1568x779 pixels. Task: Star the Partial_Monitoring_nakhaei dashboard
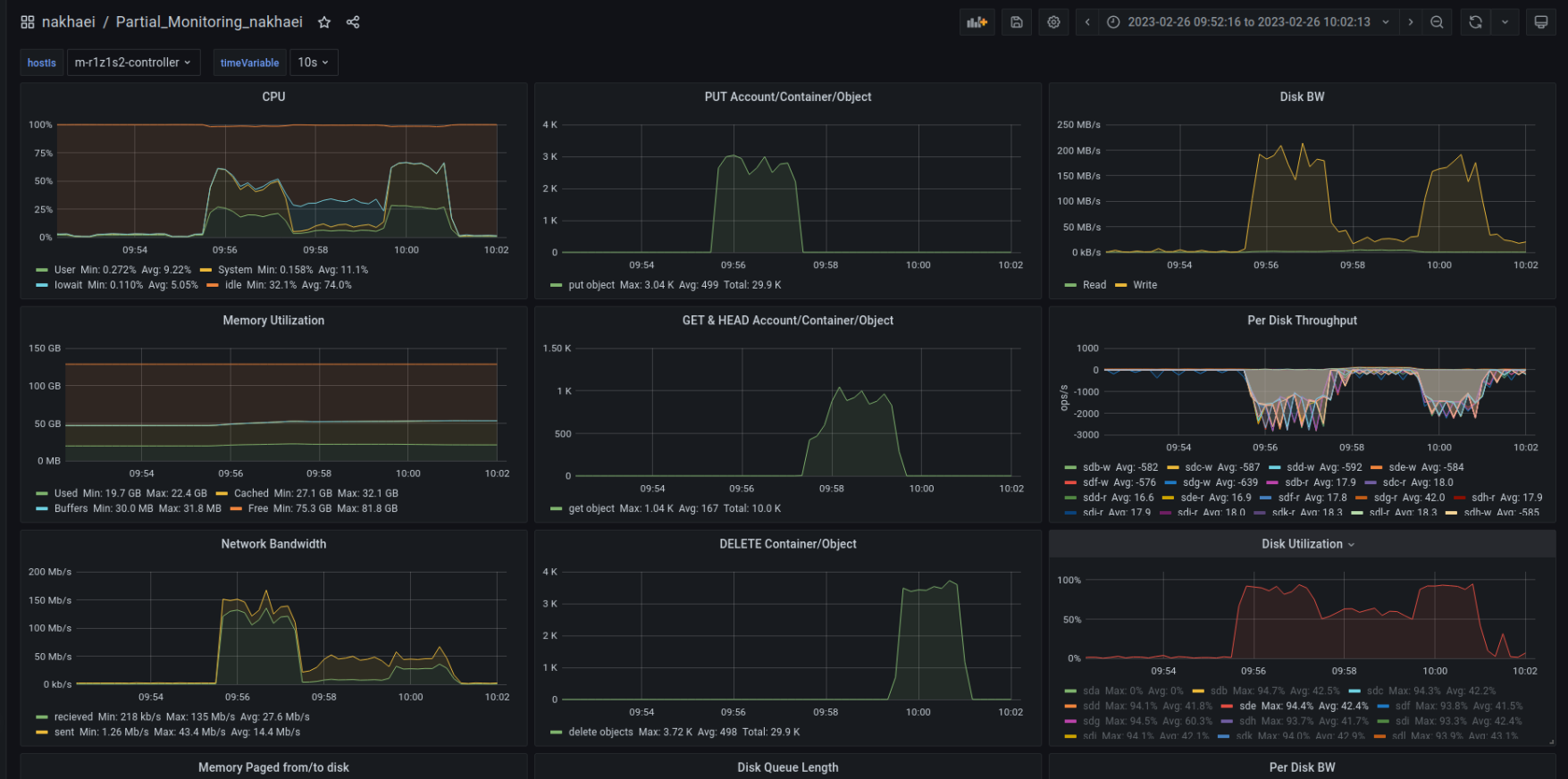coord(324,22)
